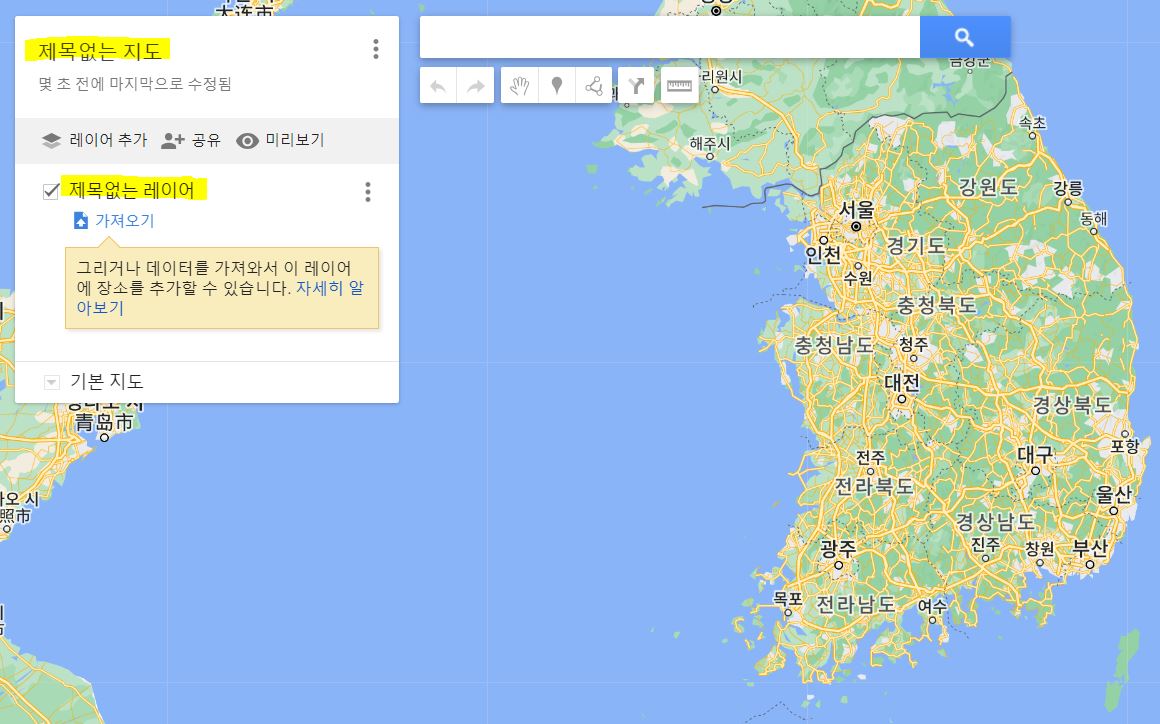Activate the measure distances ruler tool
This screenshot has width=1160, height=724.
(x=679, y=84)
